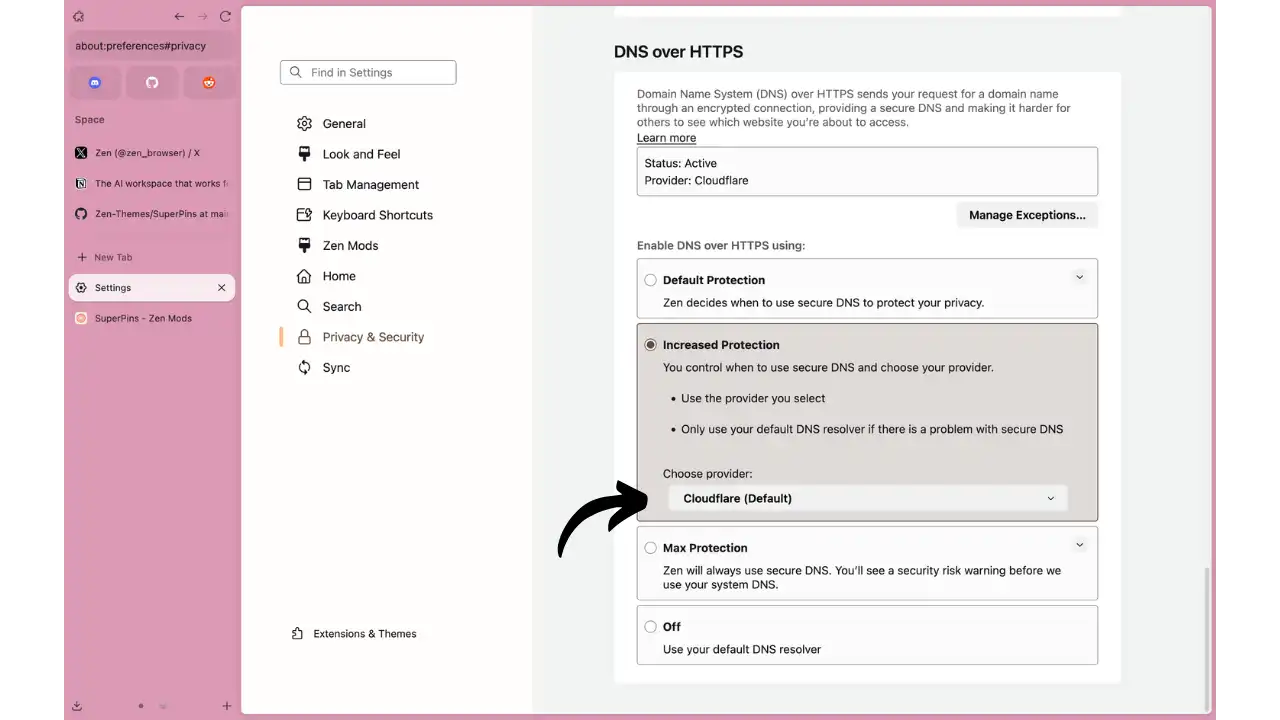Reload the current page
The height and width of the screenshot is (720, 1280).
tap(225, 16)
